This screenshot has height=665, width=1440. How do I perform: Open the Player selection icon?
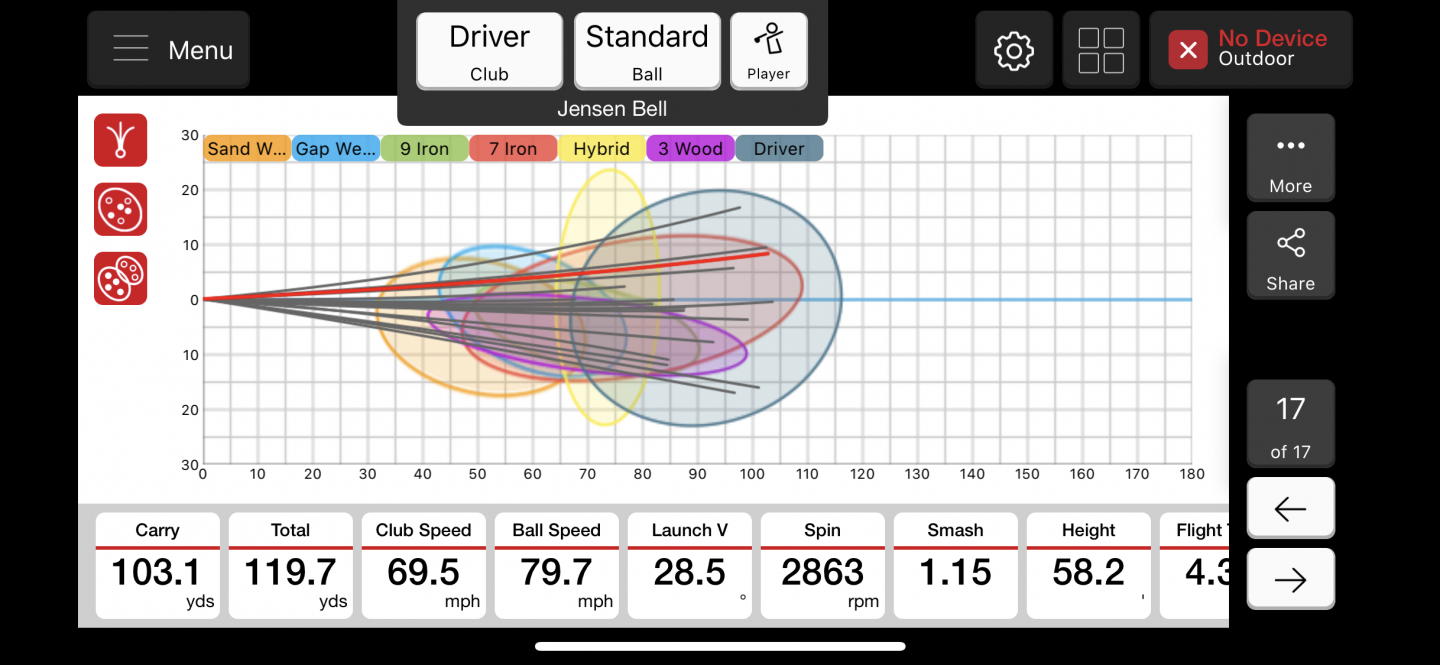(x=768, y=51)
